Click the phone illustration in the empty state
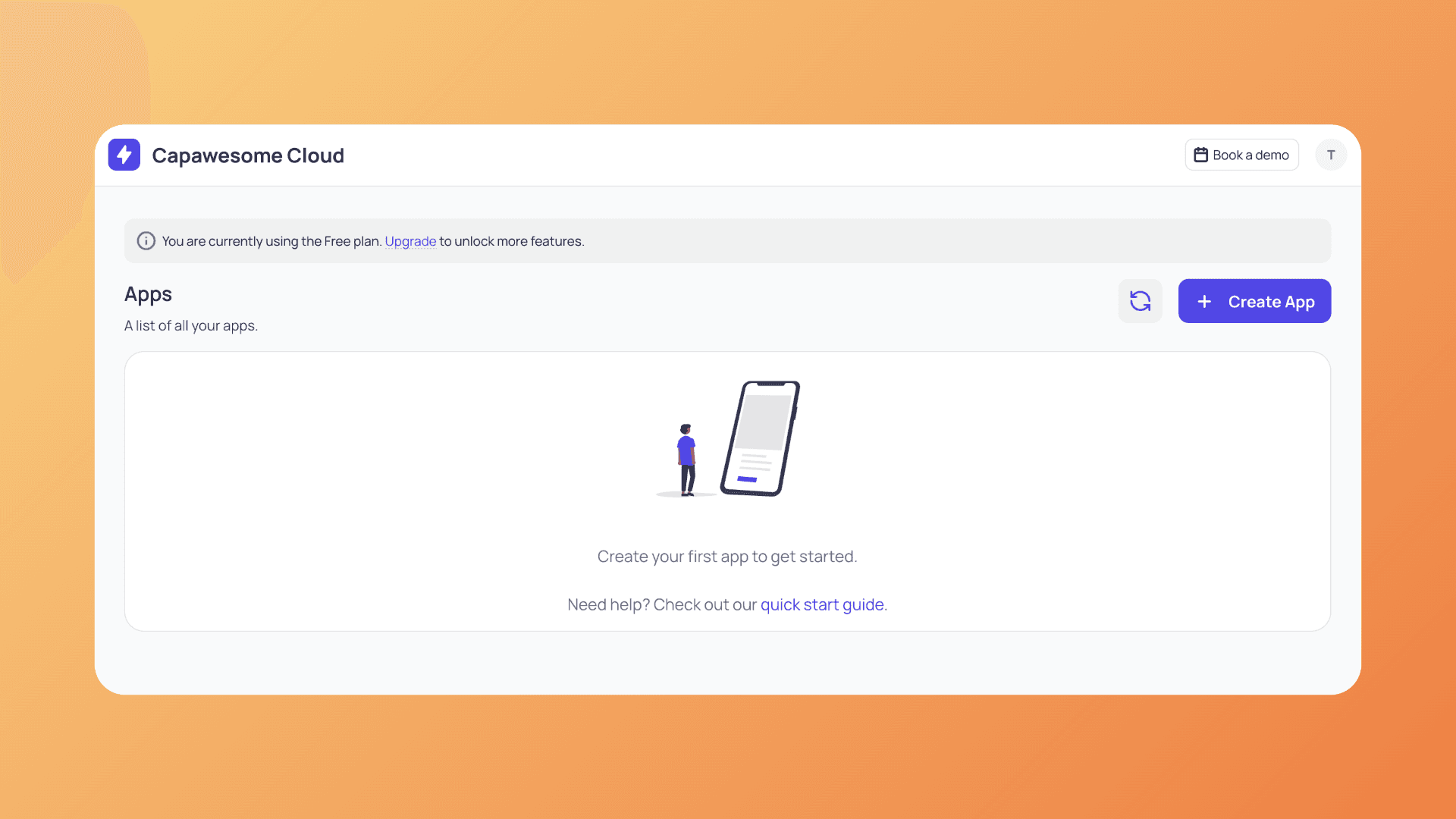This screenshot has width=1456, height=819. (762, 438)
